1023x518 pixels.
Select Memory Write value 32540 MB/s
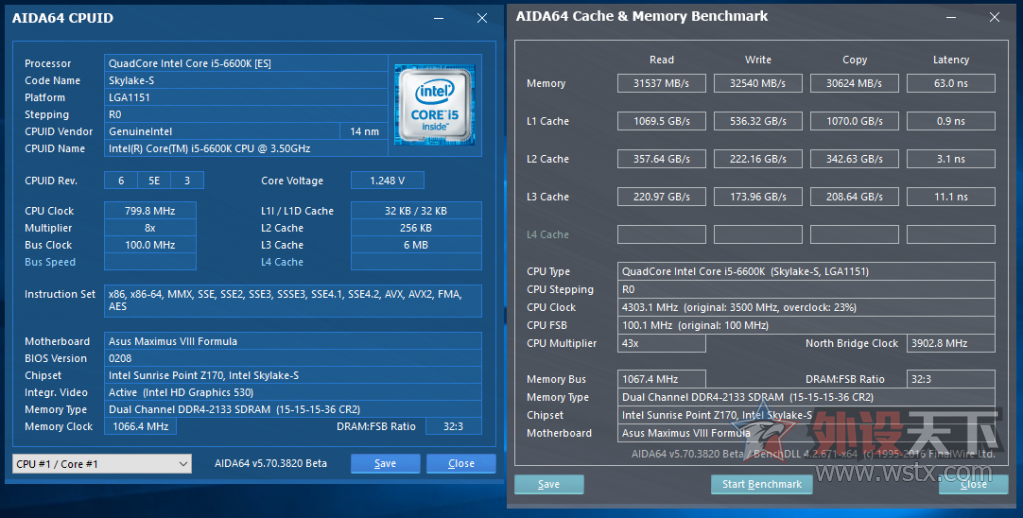pyautogui.click(x=758, y=84)
